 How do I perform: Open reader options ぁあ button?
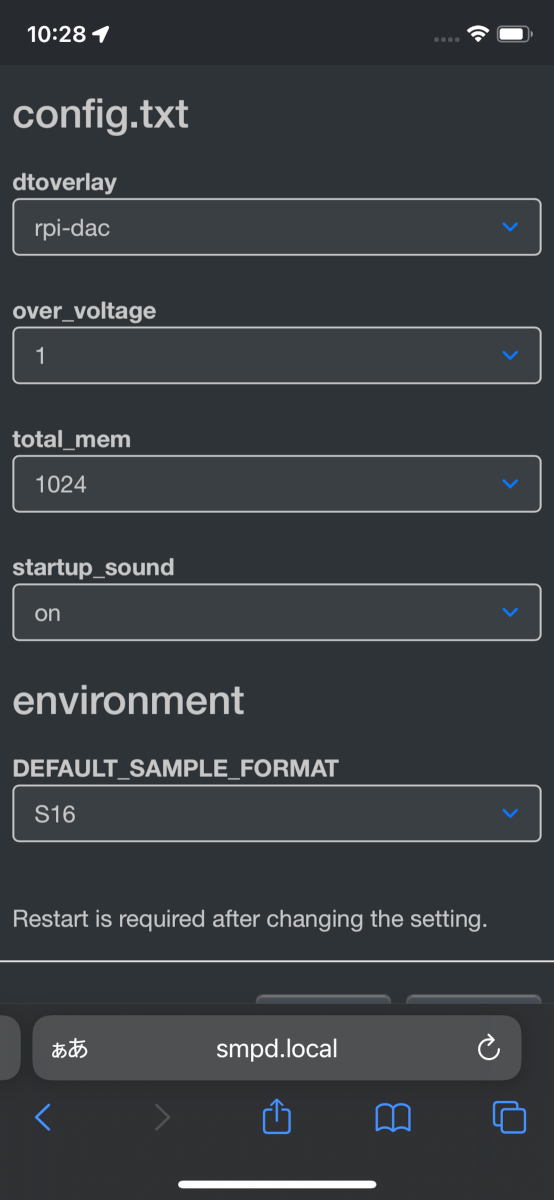click(69, 1048)
